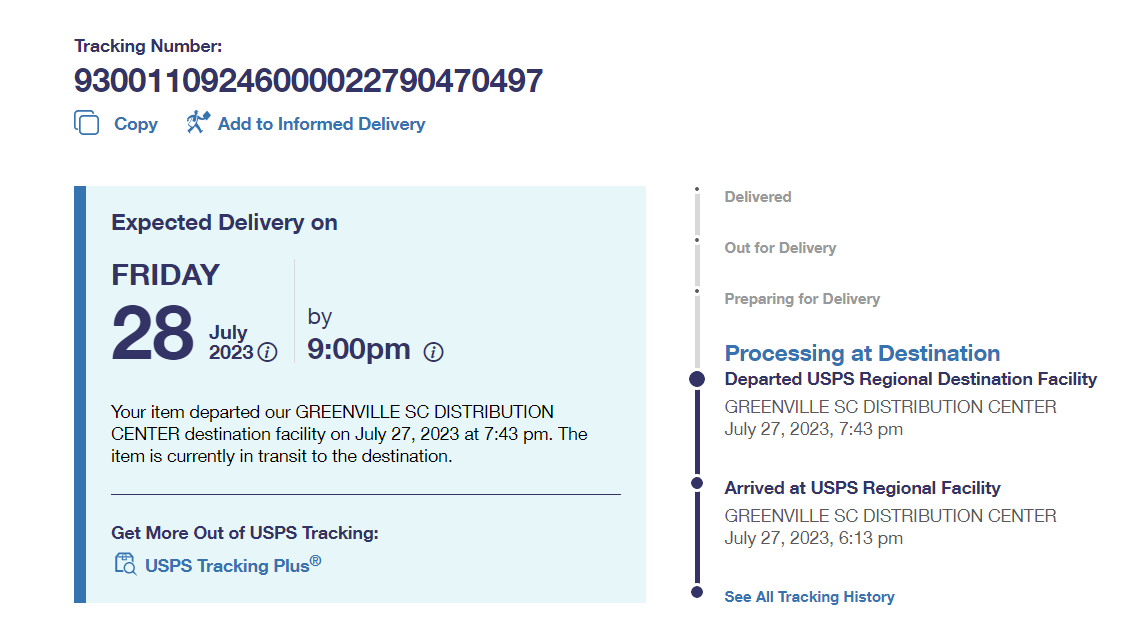Click the copy tracking number icon

tap(87, 123)
